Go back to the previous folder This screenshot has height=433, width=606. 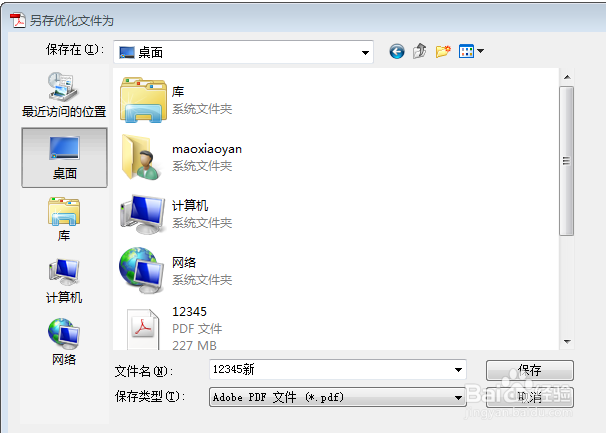click(x=397, y=51)
